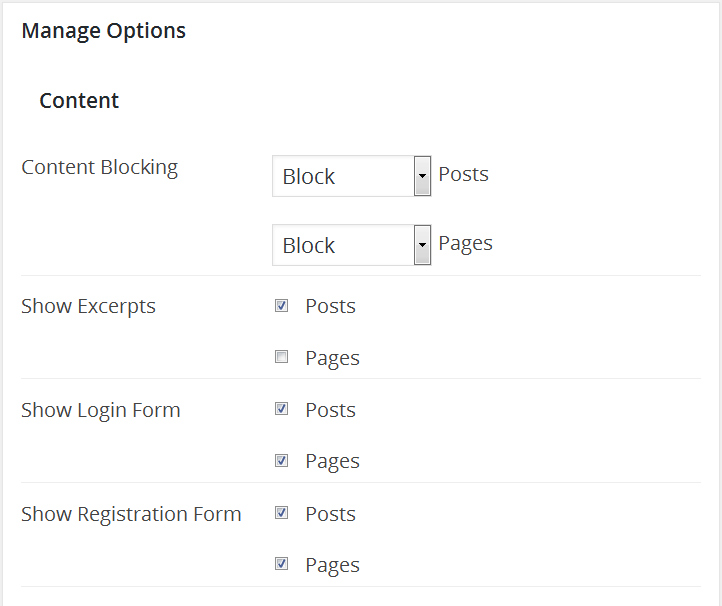Click the Content section heading
This screenshot has height=606, width=722.
pyautogui.click(x=79, y=101)
